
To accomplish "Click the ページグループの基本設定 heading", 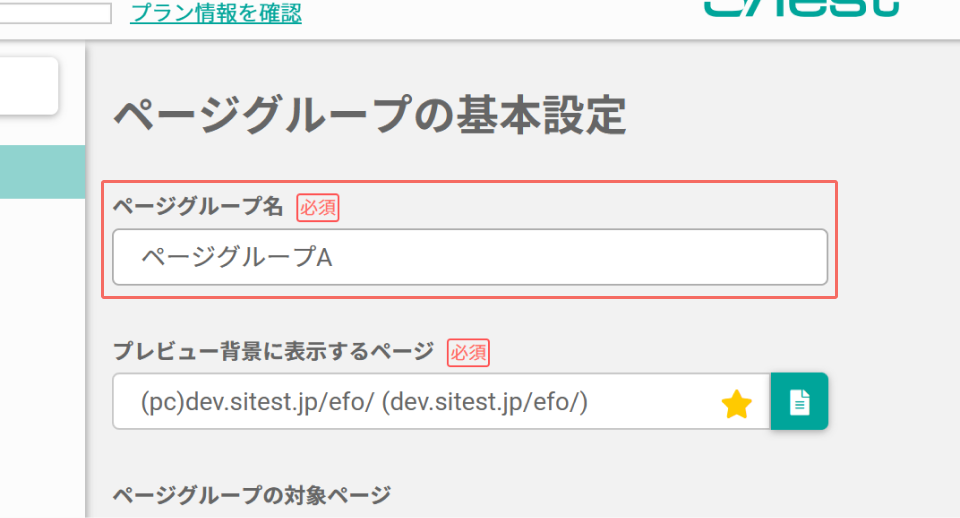I will (x=370, y=115).
